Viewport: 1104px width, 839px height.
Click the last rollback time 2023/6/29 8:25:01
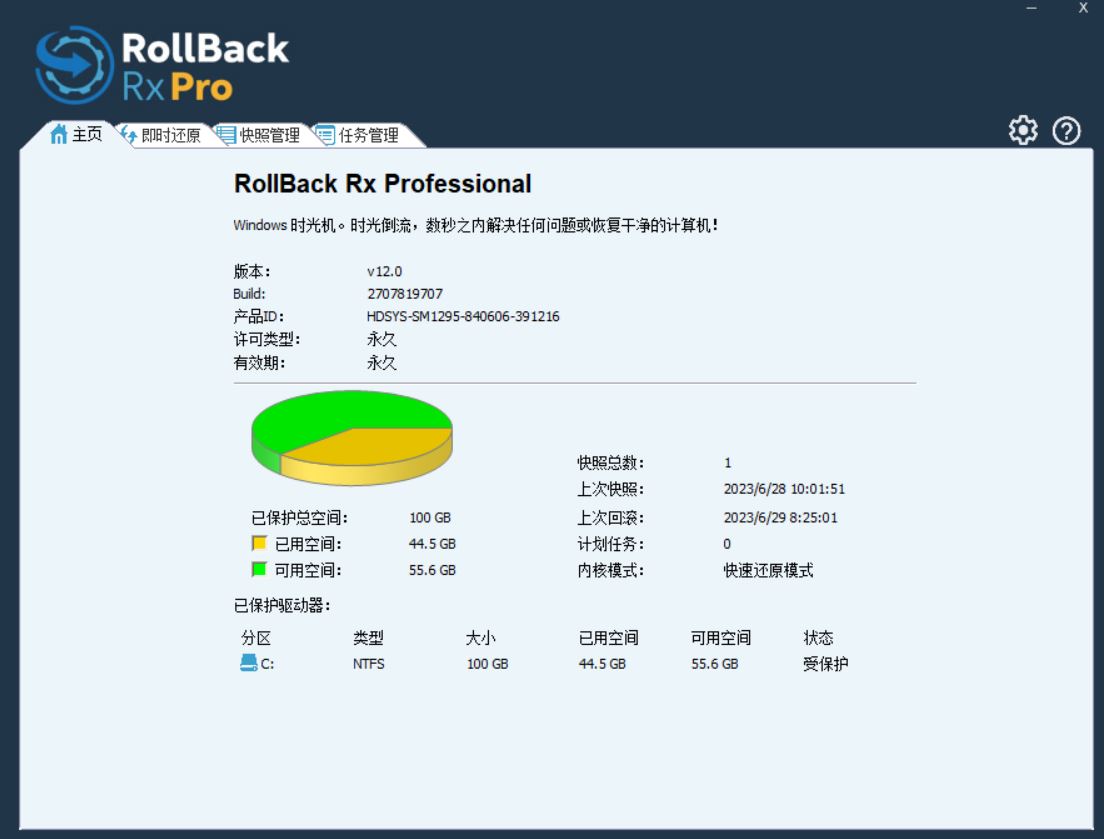coord(781,517)
